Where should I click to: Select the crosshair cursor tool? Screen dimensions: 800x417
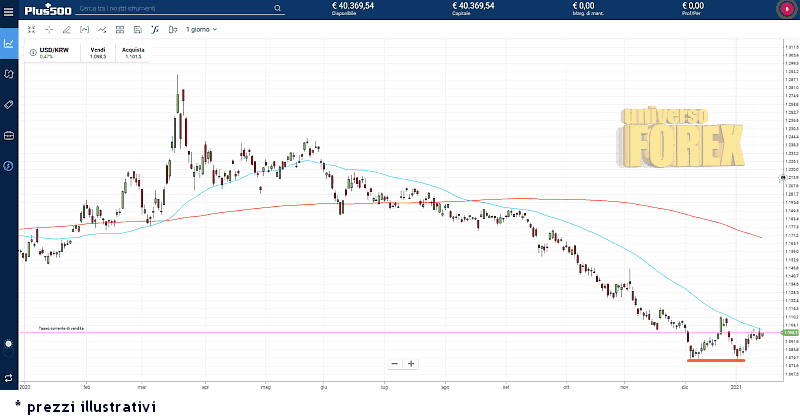click(x=49, y=29)
